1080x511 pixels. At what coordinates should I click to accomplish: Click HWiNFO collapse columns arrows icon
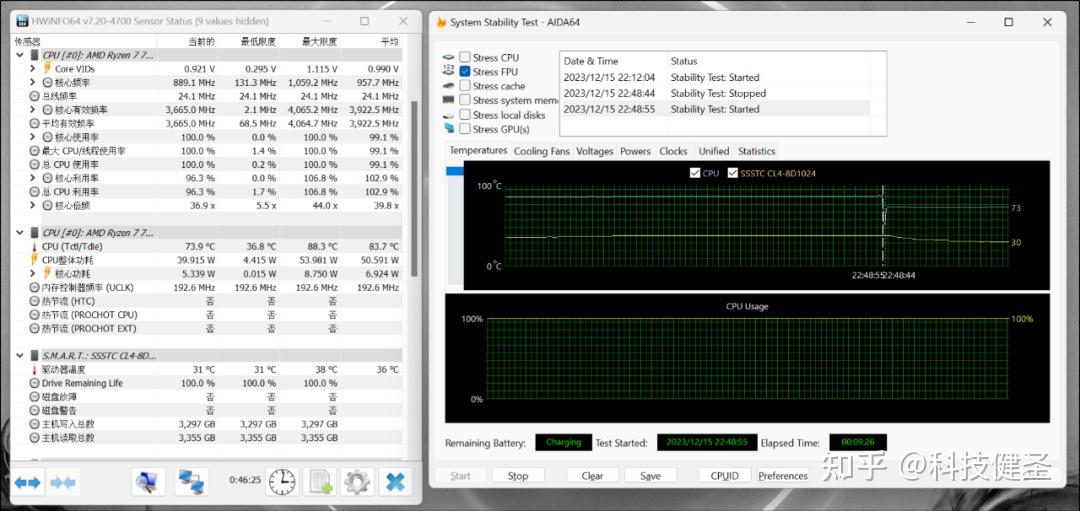pyautogui.click(x=64, y=482)
